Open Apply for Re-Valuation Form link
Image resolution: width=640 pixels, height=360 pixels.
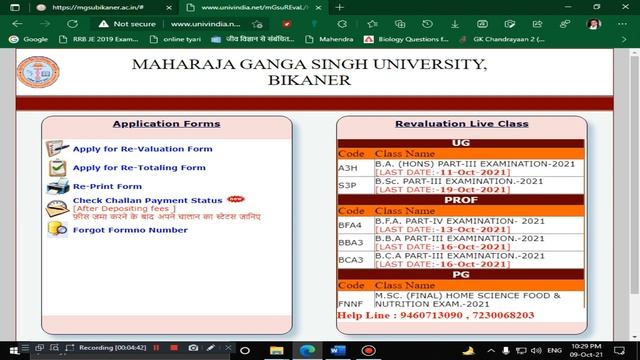point(142,149)
